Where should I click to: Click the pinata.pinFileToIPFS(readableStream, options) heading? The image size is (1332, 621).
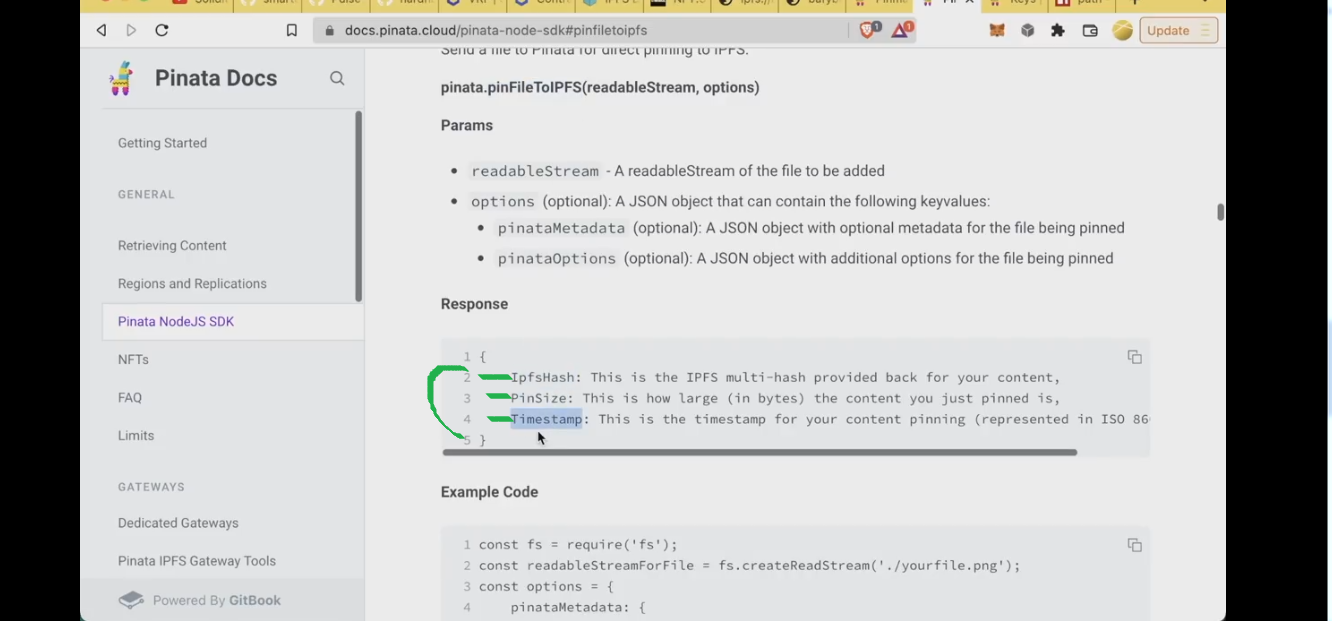pyautogui.click(x=600, y=87)
